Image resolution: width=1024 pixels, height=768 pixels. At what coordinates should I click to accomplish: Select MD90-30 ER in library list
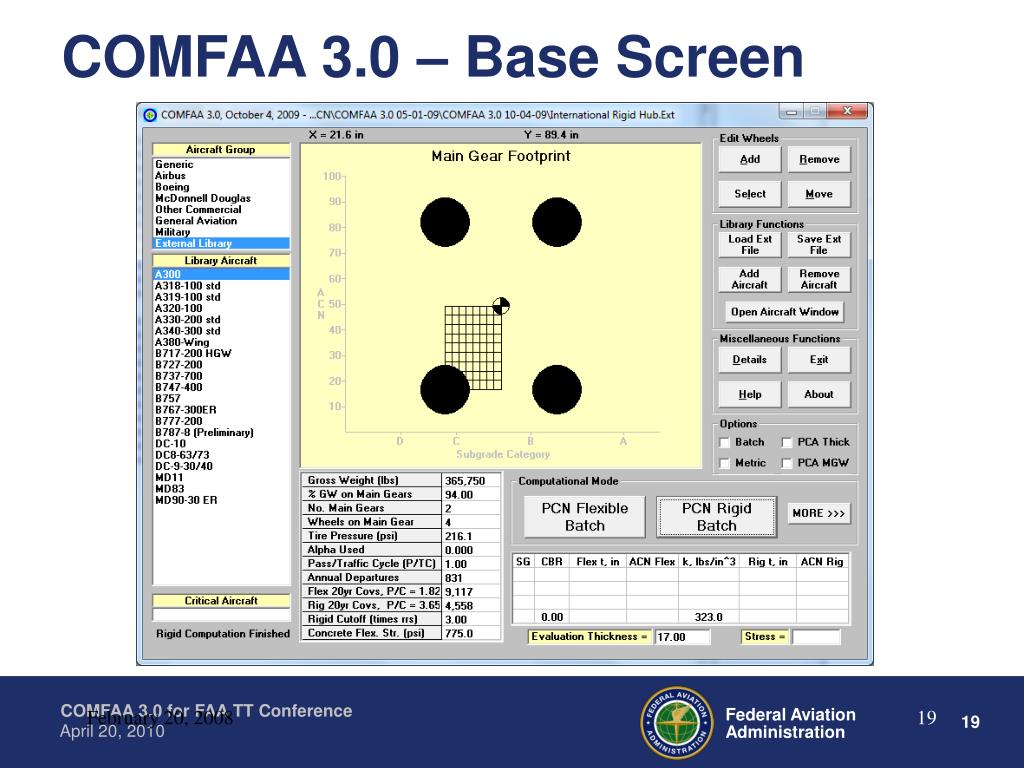(221, 500)
